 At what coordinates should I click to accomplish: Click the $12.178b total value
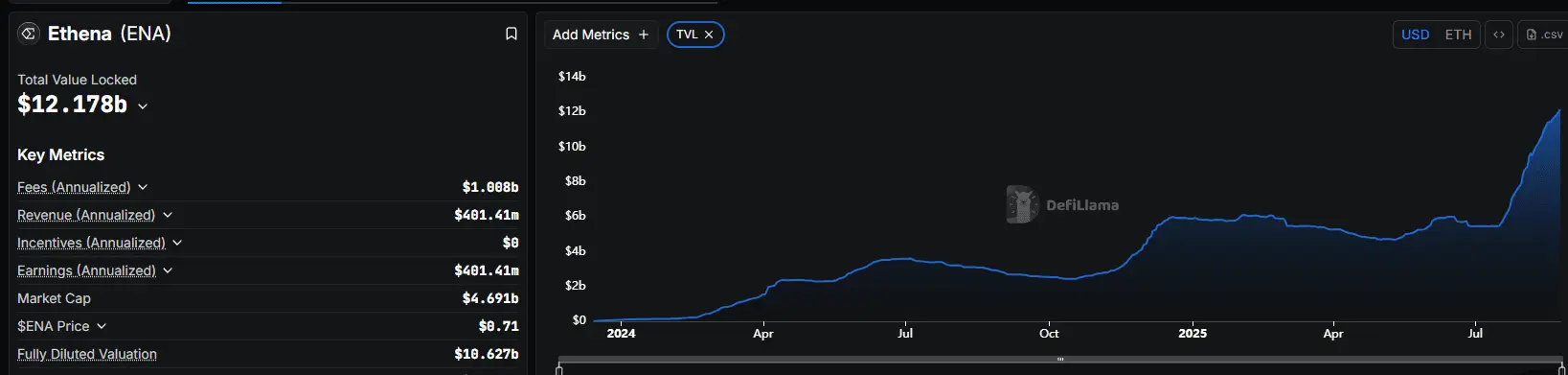pyautogui.click(x=72, y=105)
